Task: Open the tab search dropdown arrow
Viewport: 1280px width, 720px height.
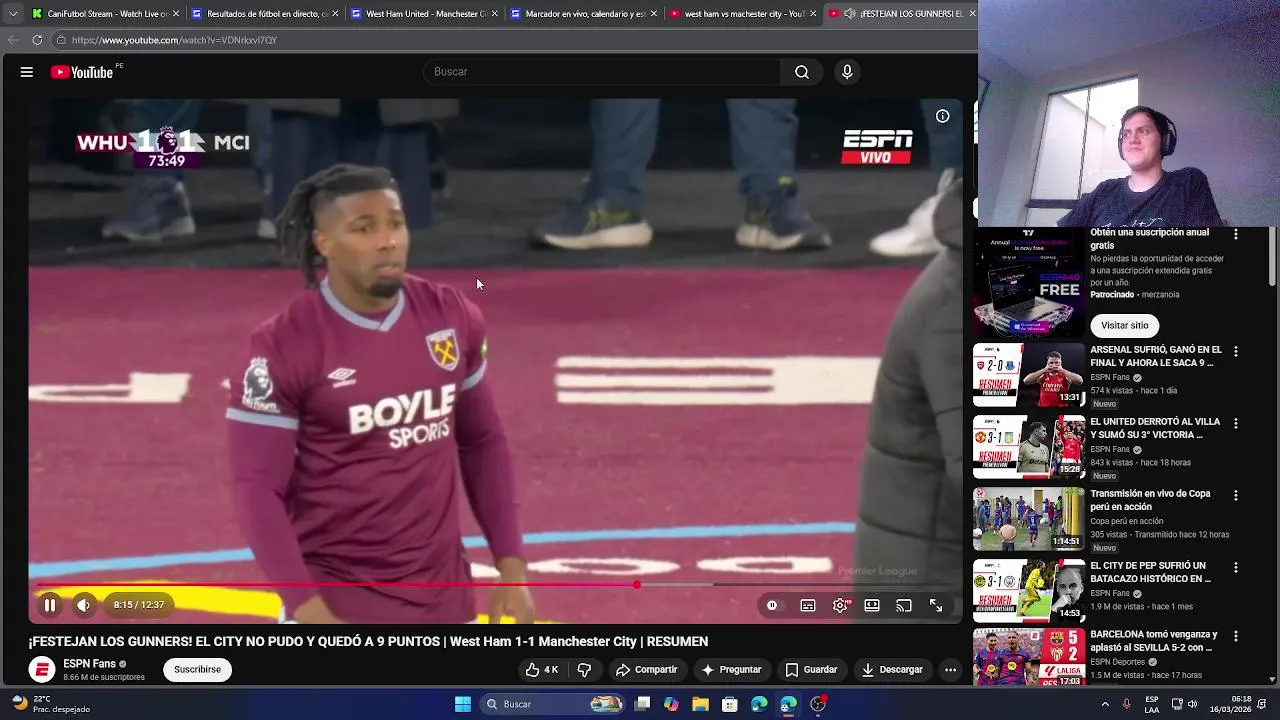Action: [x=12, y=14]
